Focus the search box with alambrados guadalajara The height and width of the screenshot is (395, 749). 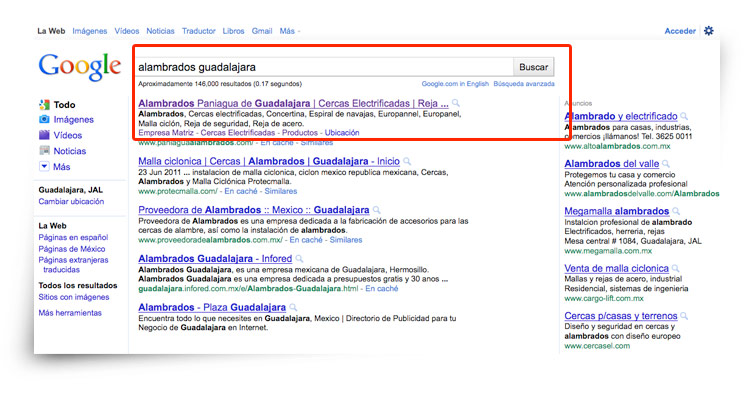click(324, 67)
